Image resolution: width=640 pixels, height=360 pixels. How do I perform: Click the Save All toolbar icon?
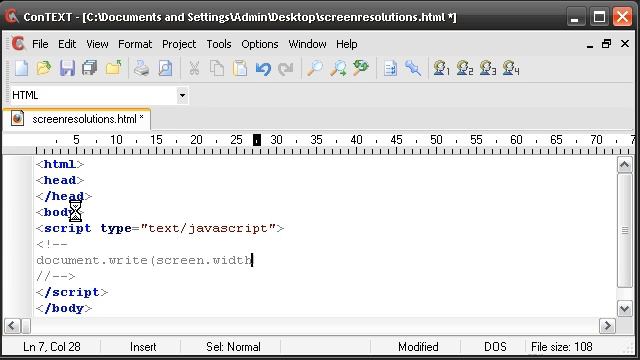(x=89, y=68)
